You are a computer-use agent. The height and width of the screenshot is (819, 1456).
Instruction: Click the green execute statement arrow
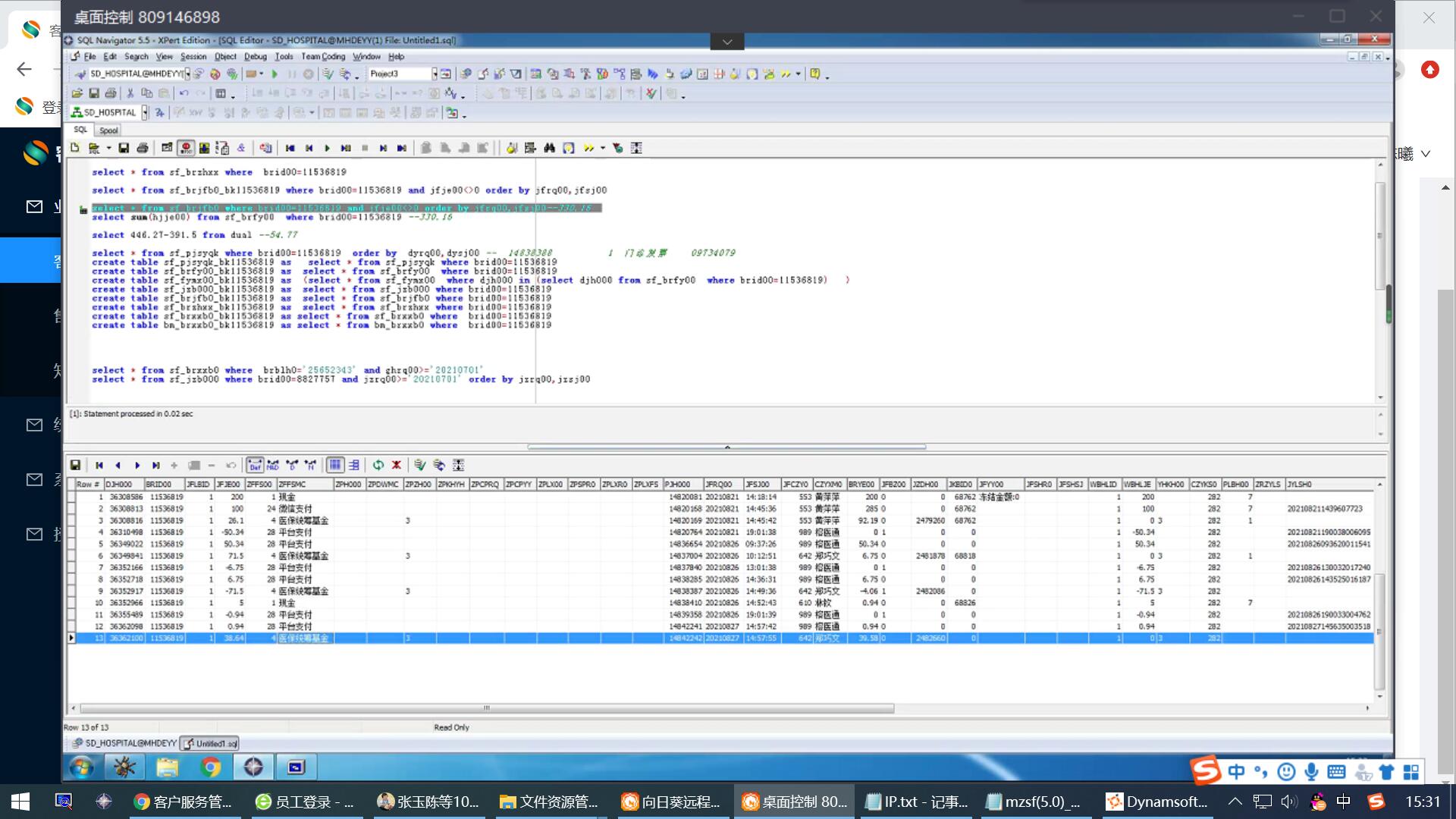click(x=275, y=74)
